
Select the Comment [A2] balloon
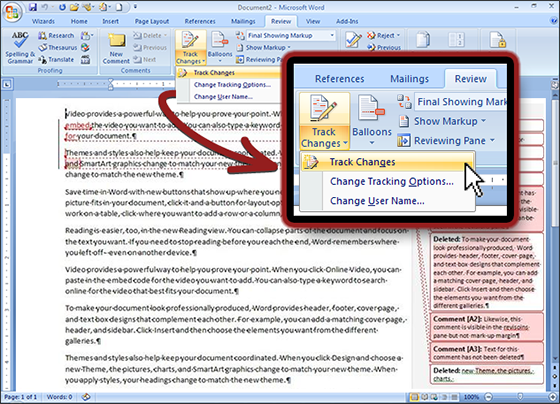coord(487,327)
